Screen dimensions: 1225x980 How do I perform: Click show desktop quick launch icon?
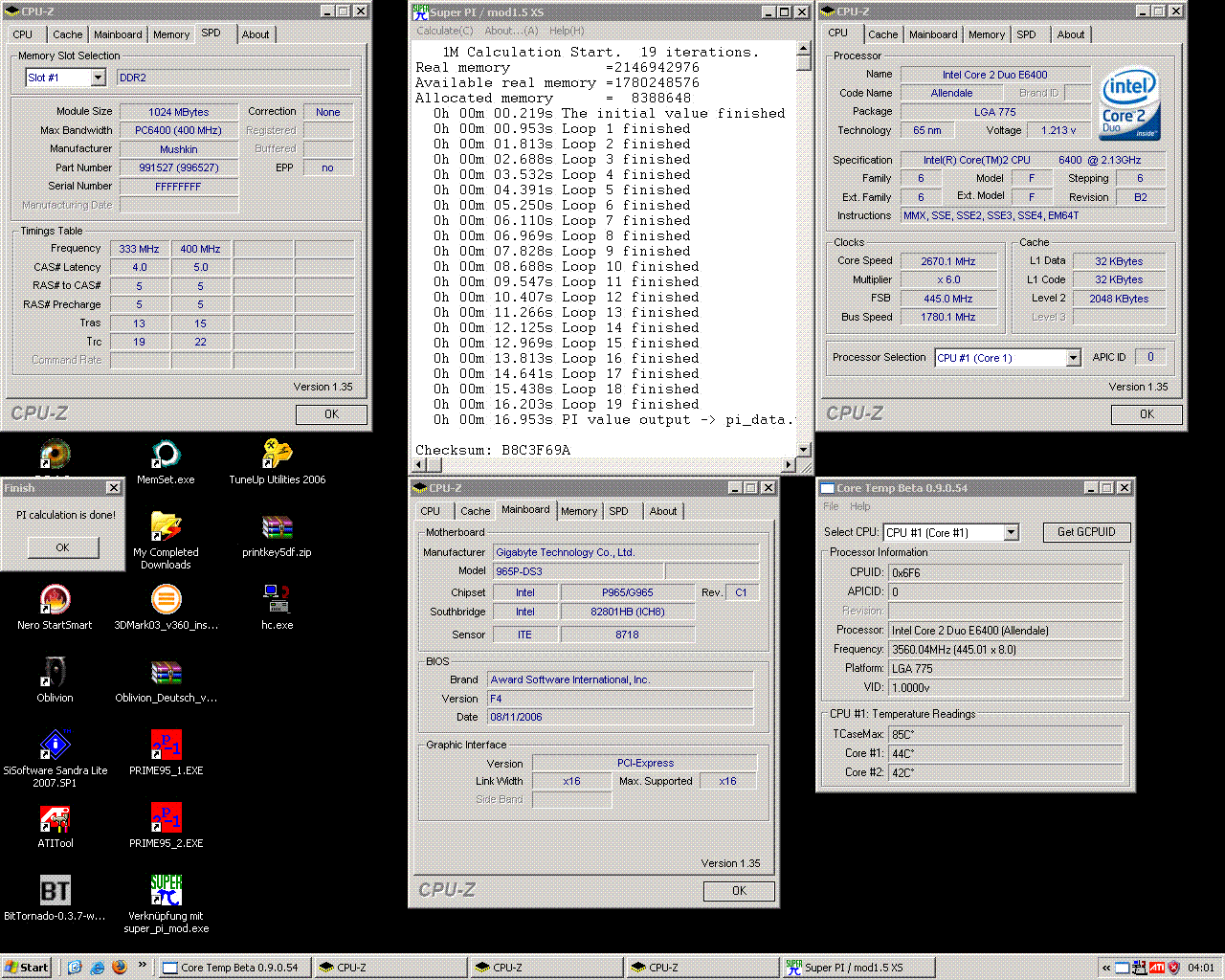76,968
